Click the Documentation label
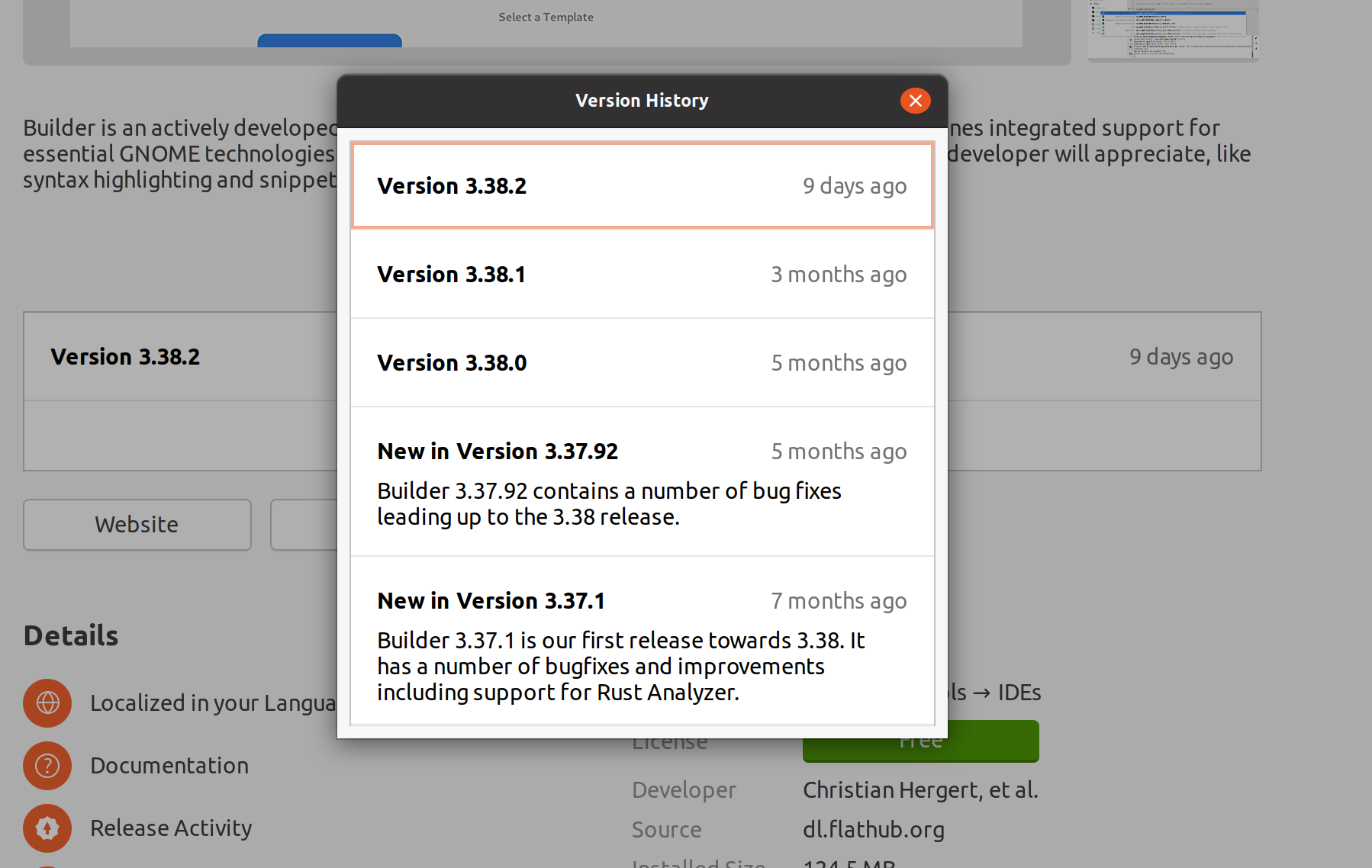 pos(169,765)
